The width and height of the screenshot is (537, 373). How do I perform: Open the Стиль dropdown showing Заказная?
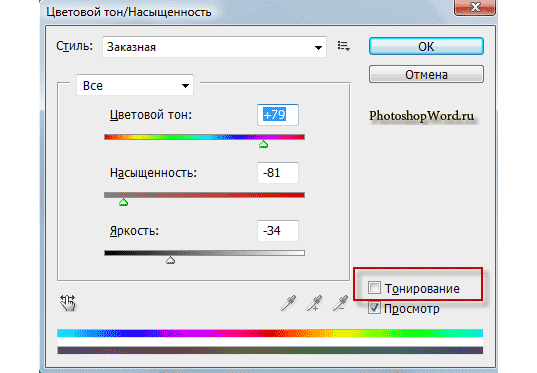point(214,47)
